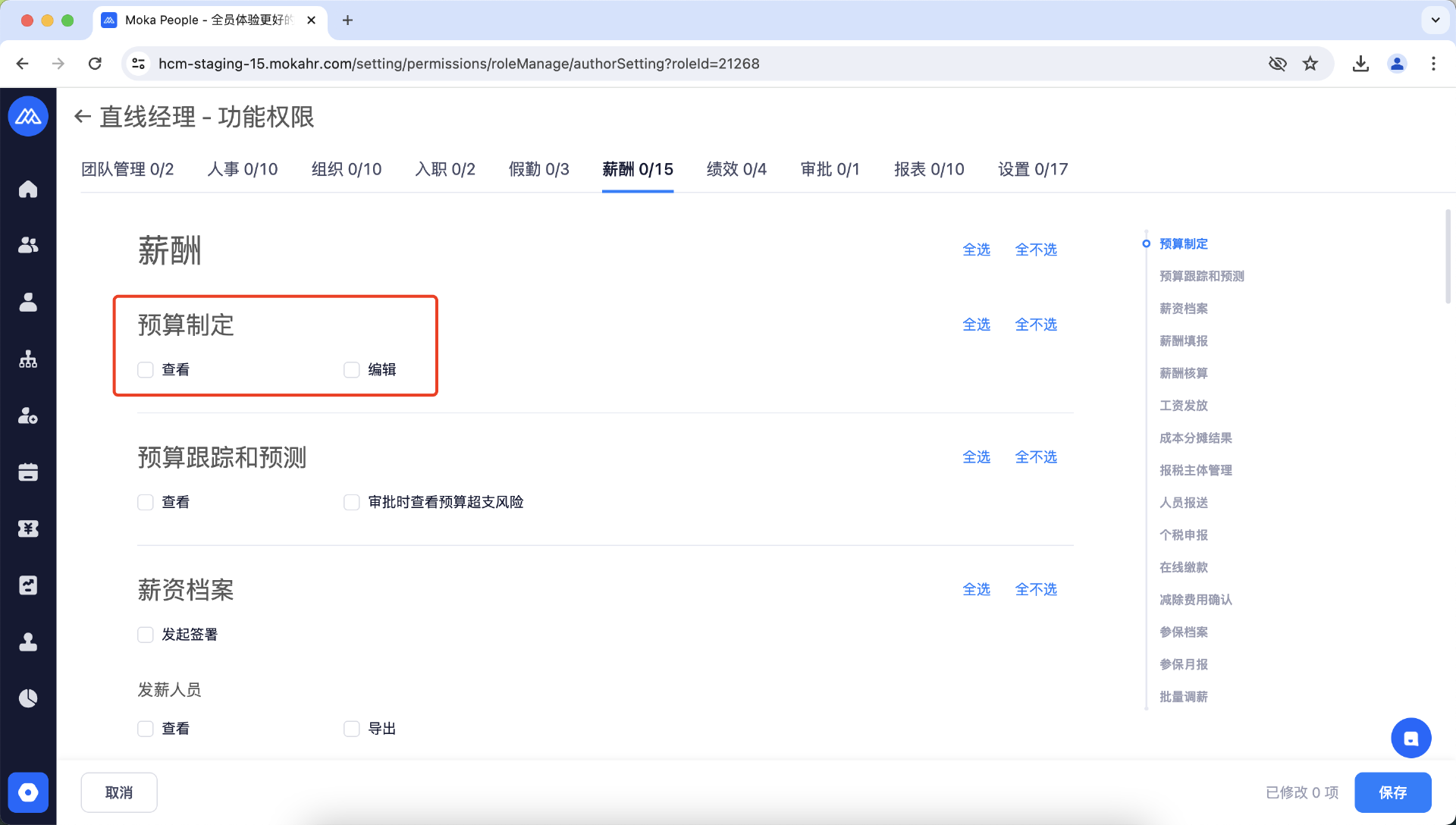Click 全不选 for 预算制定 section

click(x=1036, y=325)
